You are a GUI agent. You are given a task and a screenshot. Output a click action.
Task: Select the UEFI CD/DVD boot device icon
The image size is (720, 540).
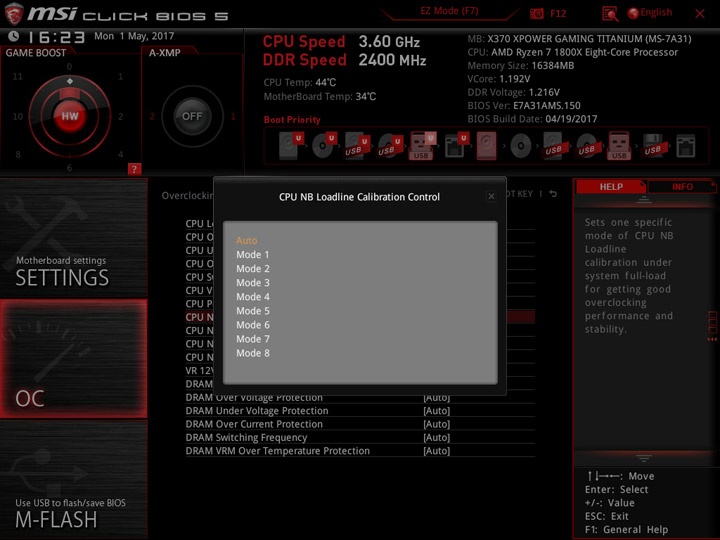point(324,146)
